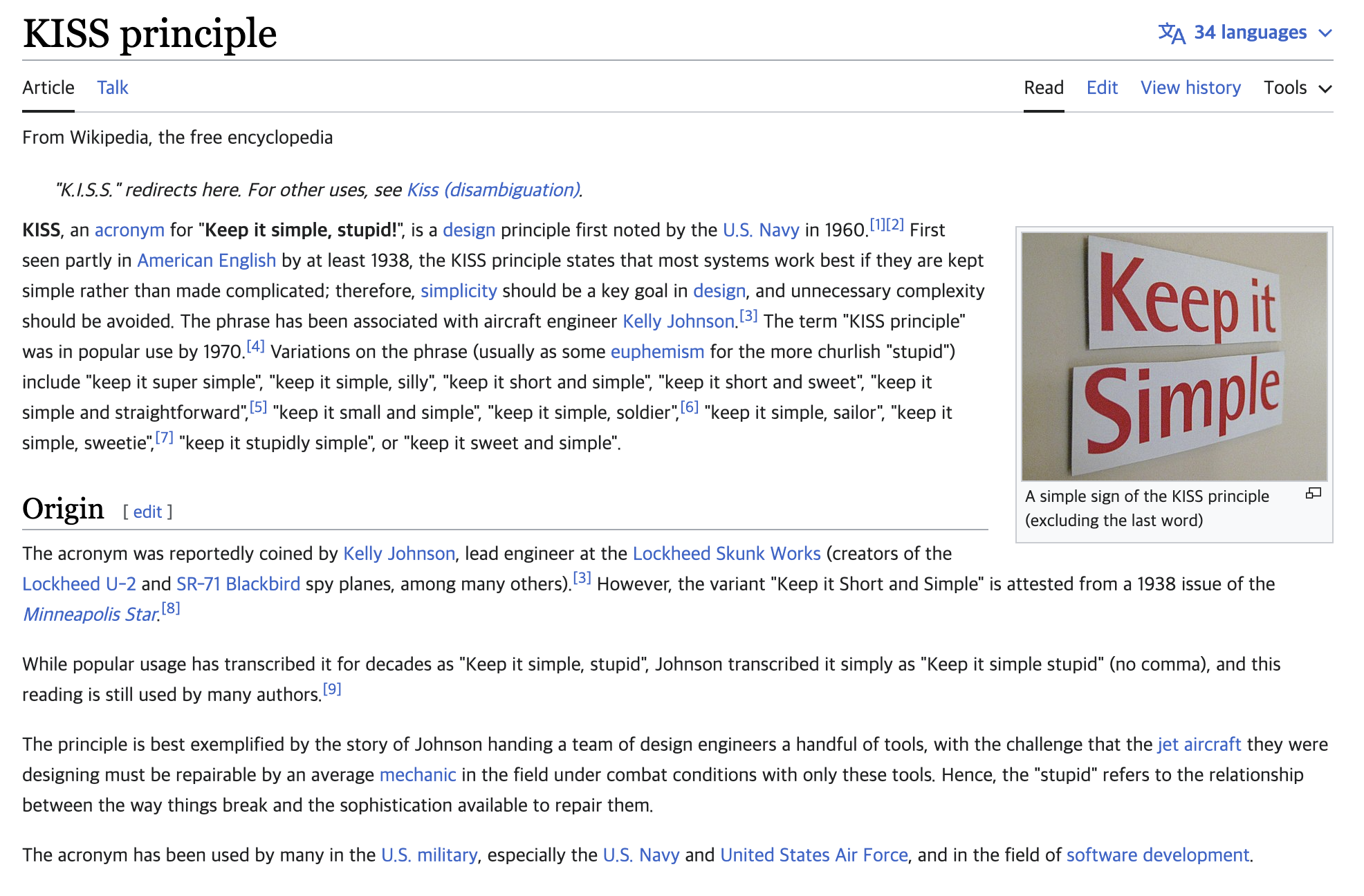Open the acronym link
Image resolution: width=1364 pixels, height=896 pixels.
129,230
